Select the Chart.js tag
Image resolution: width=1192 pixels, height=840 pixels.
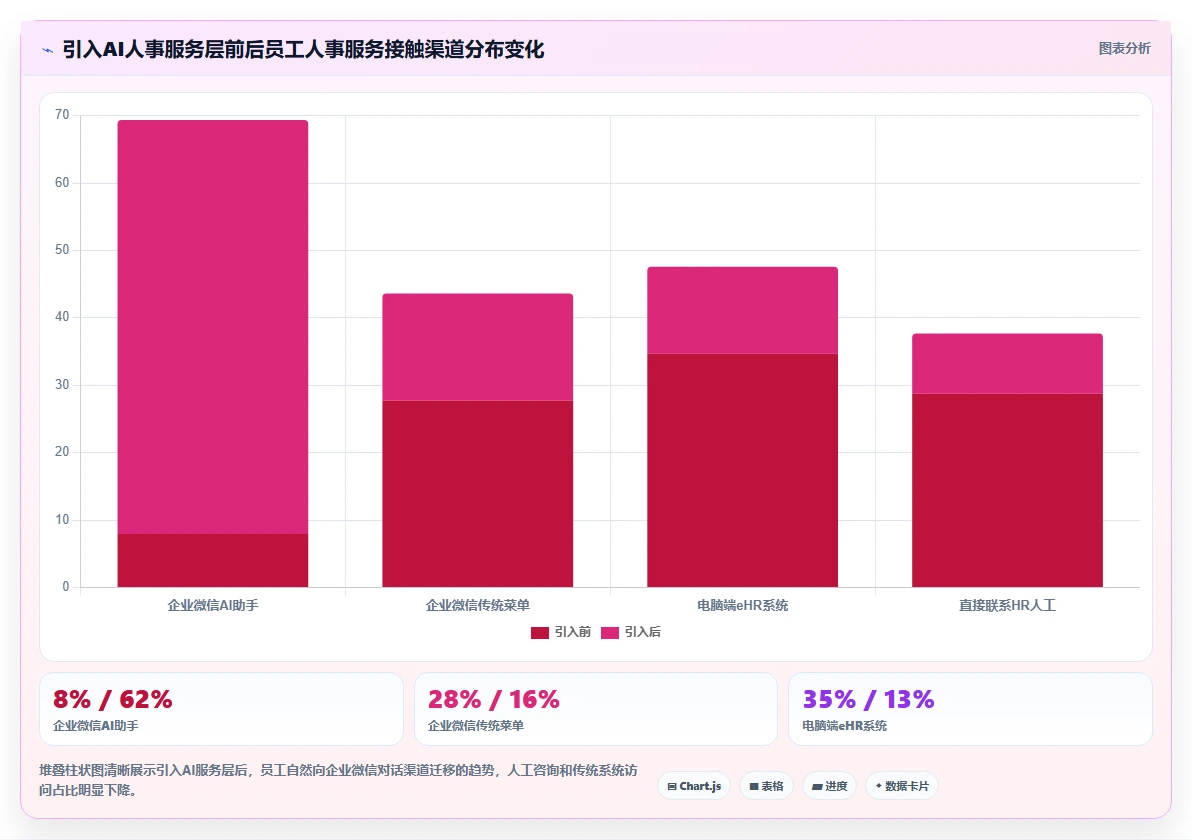[x=694, y=786]
